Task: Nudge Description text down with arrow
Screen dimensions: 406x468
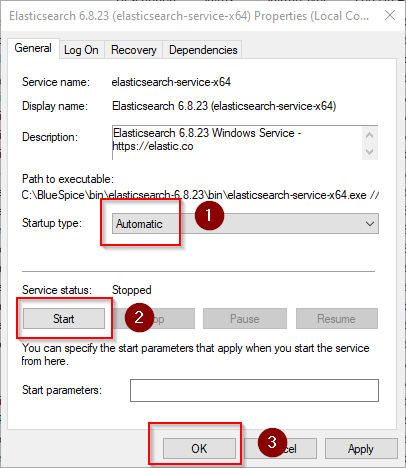Action: (x=369, y=152)
